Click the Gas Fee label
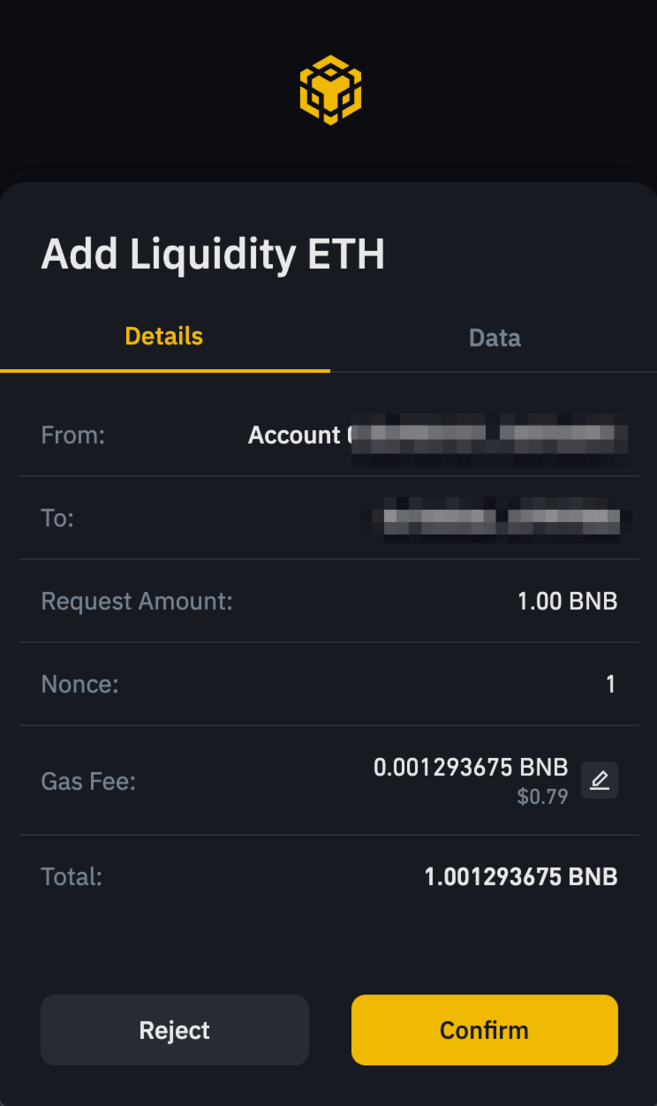657x1106 pixels. click(88, 781)
